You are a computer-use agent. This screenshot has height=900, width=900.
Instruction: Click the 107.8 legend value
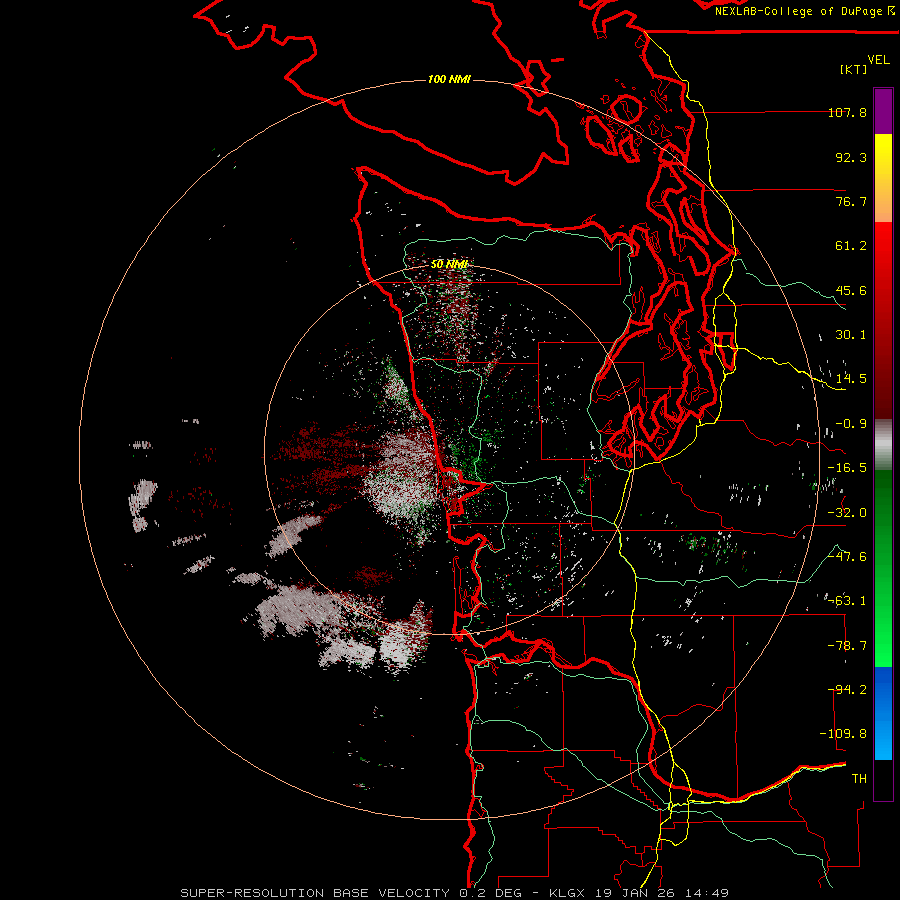pyautogui.click(x=847, y=112)
